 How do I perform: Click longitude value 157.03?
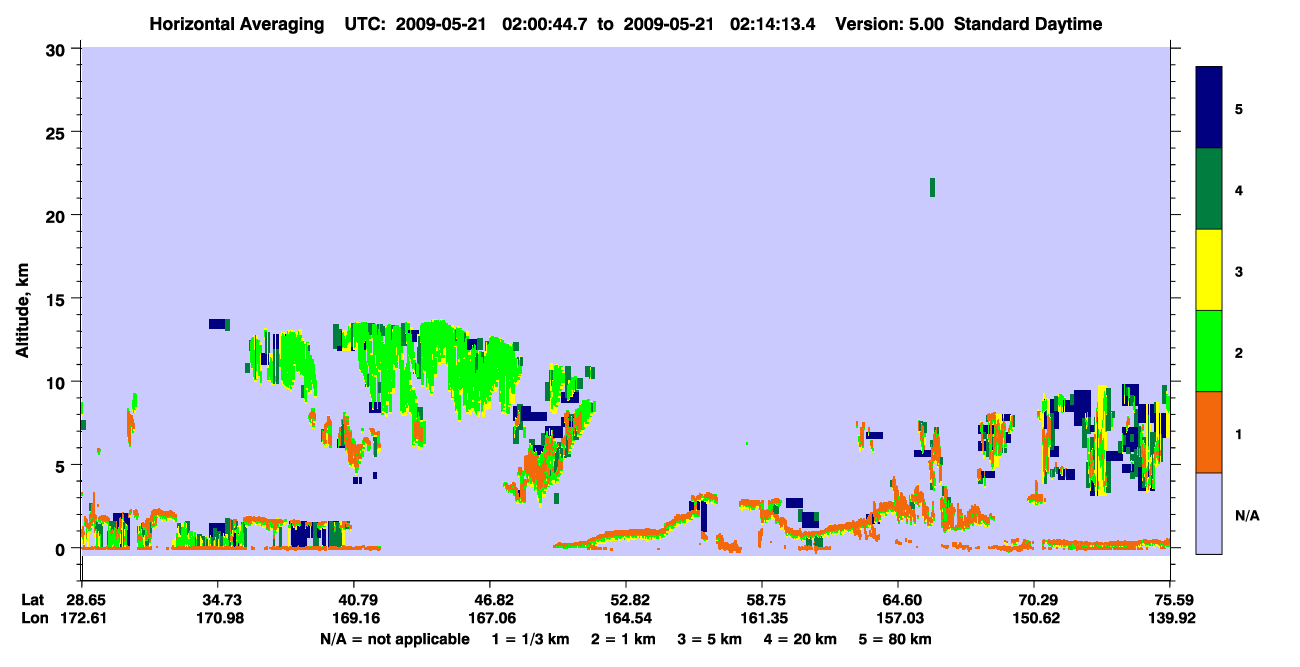coord(898,618)
